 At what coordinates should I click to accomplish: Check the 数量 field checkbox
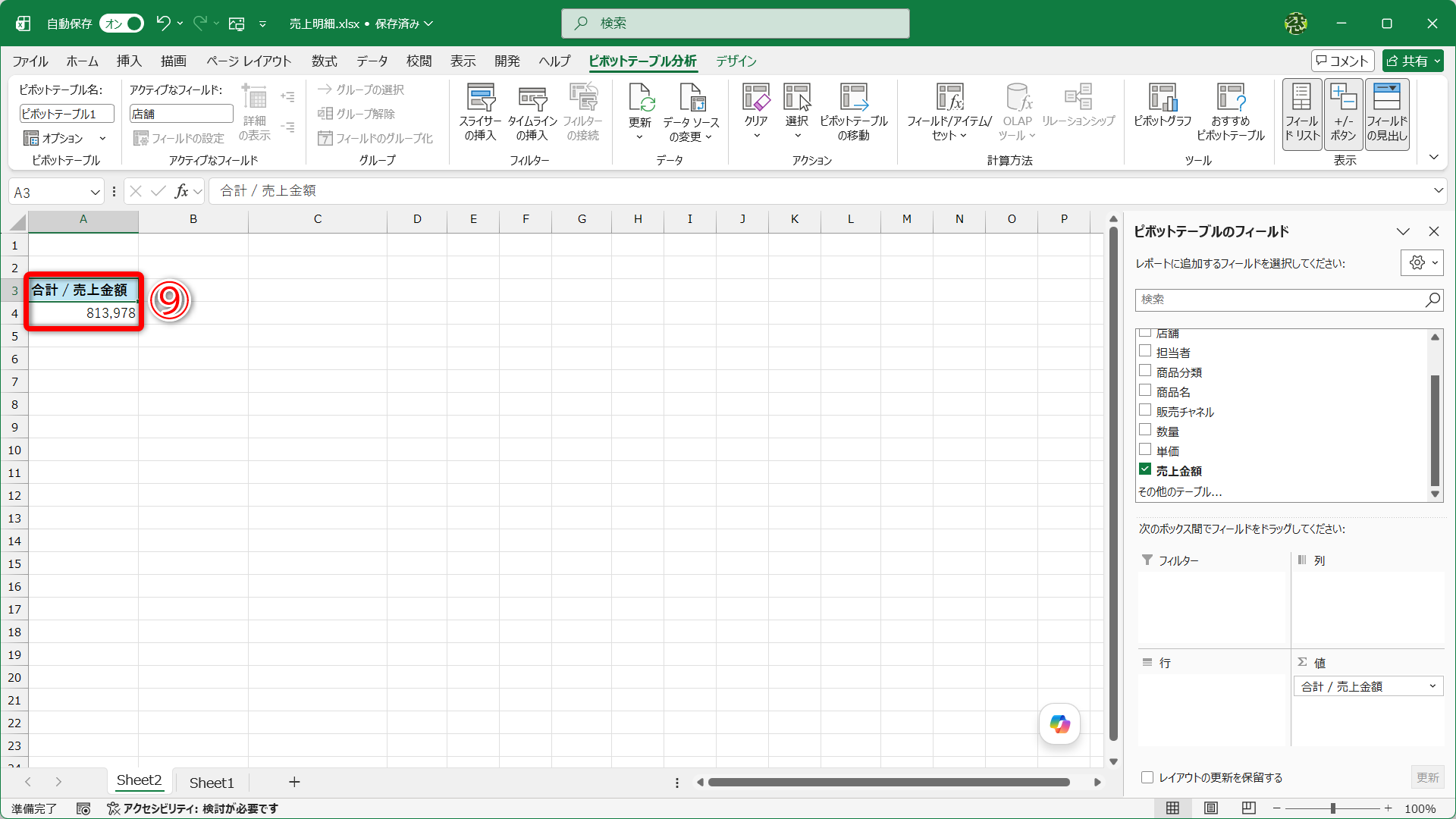(x=1145, y=430)
